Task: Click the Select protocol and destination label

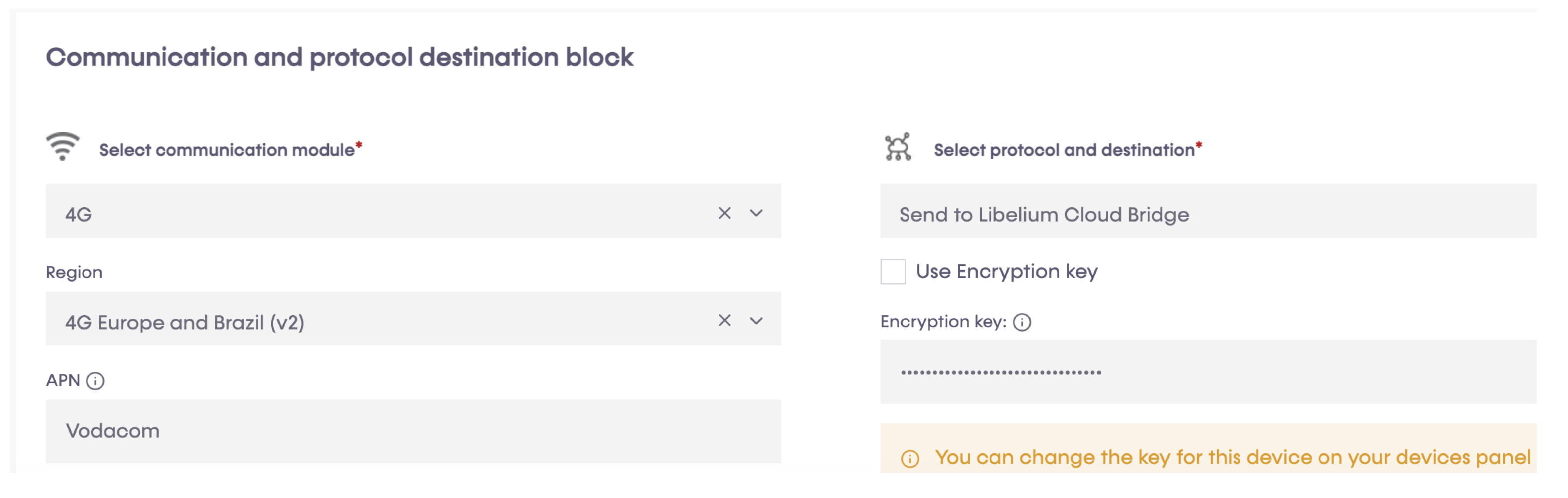Action: pyautogui.click(x=1064, y=150)
